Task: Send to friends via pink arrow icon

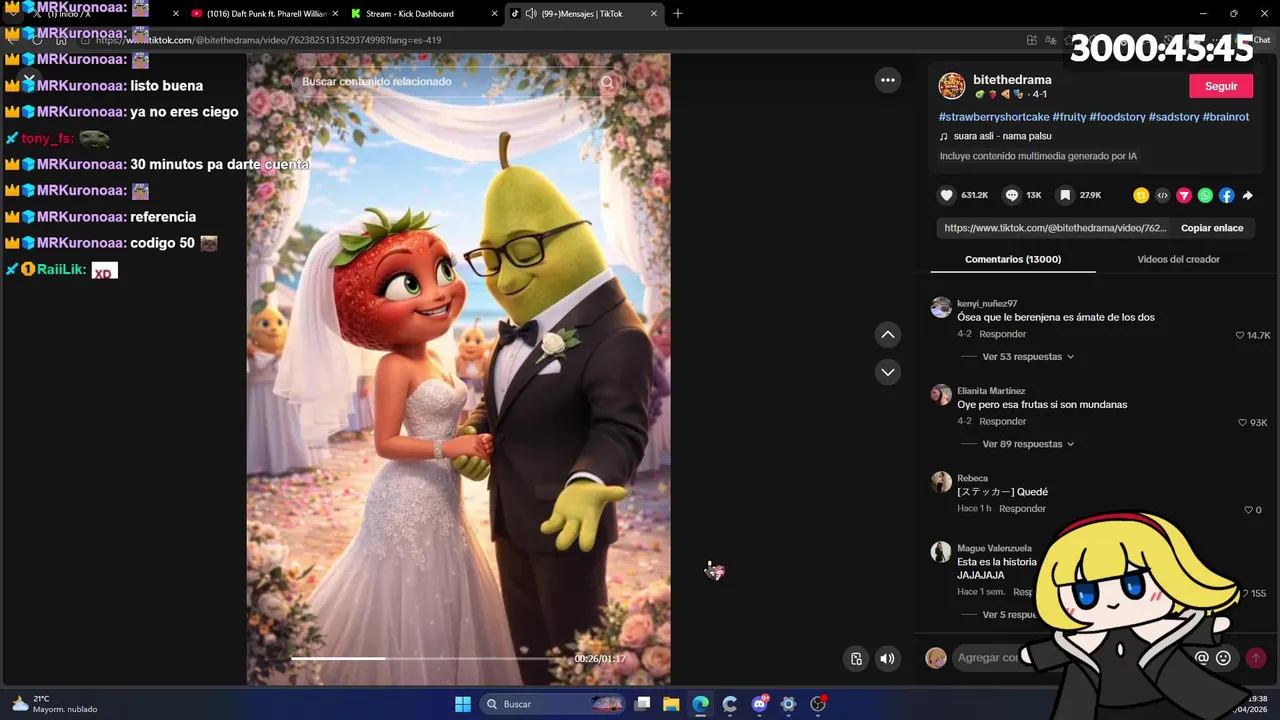Action: (x=1184, y=195)
